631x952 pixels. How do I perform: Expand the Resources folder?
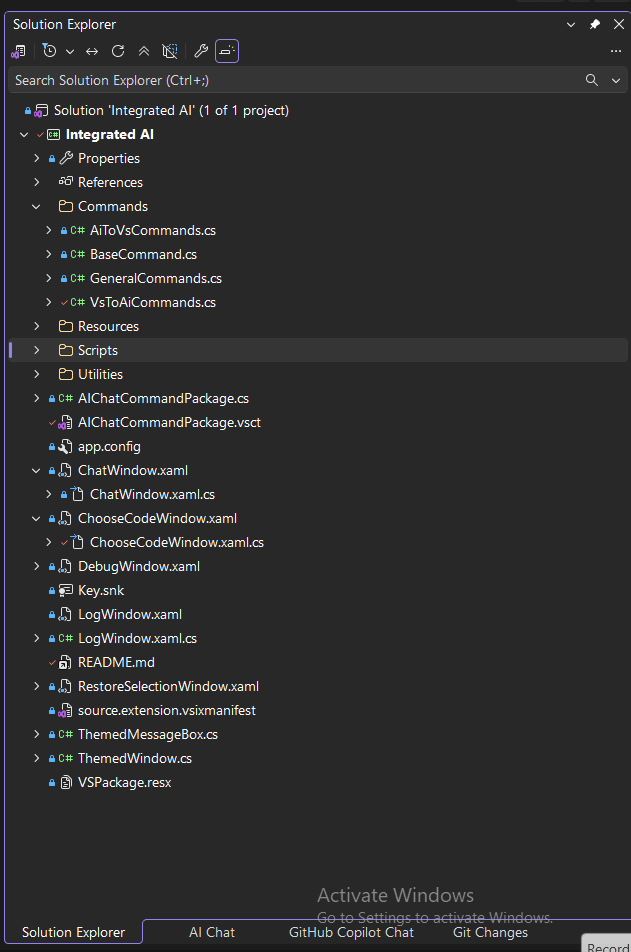click(36, 326)
